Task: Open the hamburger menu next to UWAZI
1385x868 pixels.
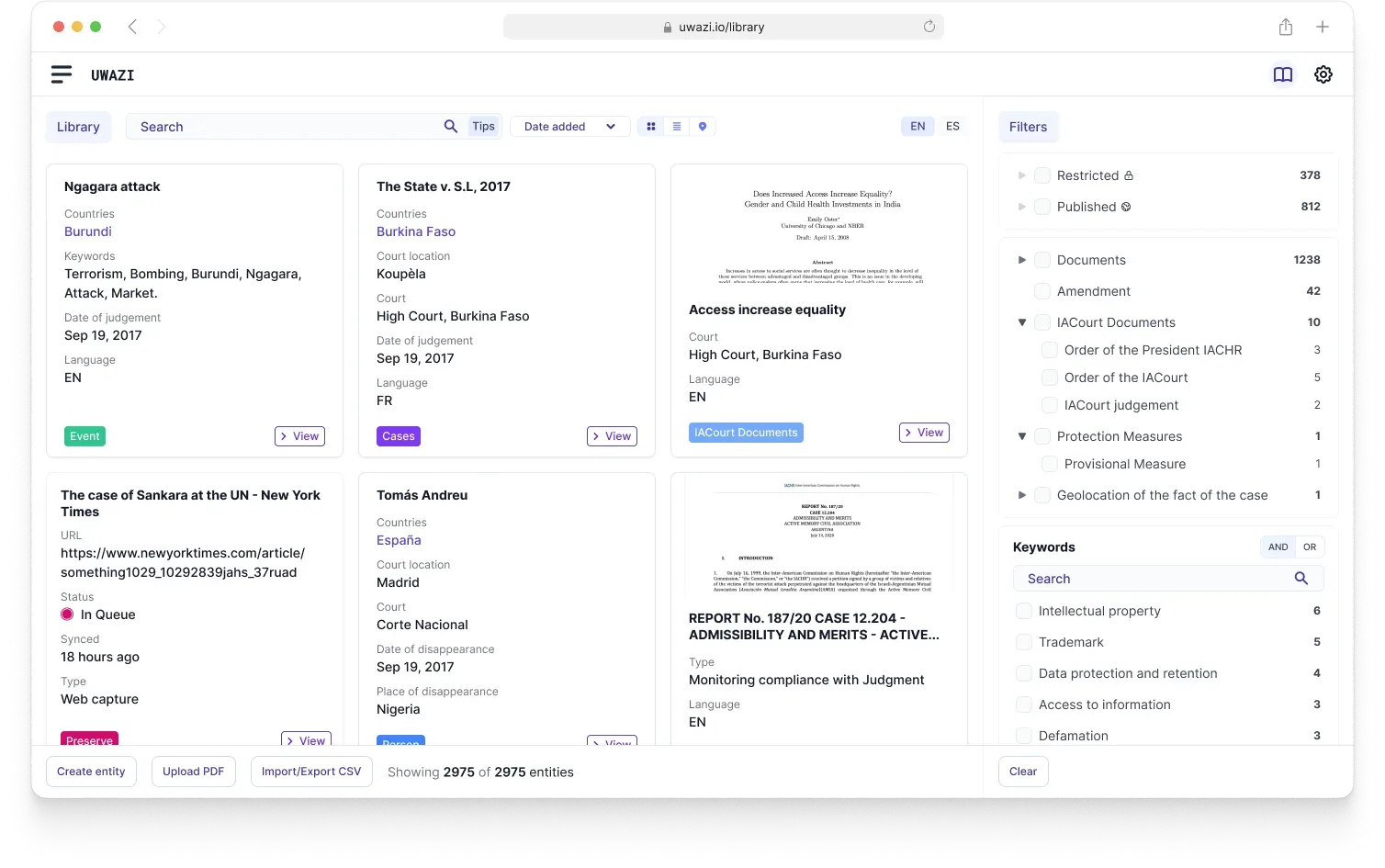Action: 61,74
